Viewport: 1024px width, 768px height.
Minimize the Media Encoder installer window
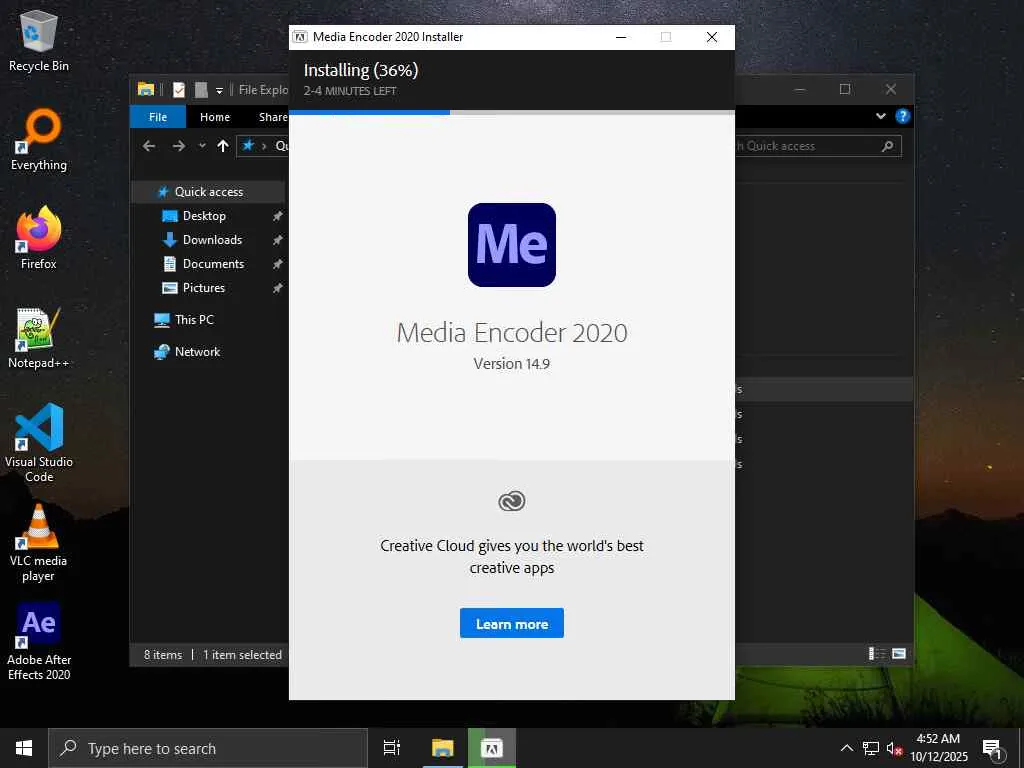tap(621, 37)
